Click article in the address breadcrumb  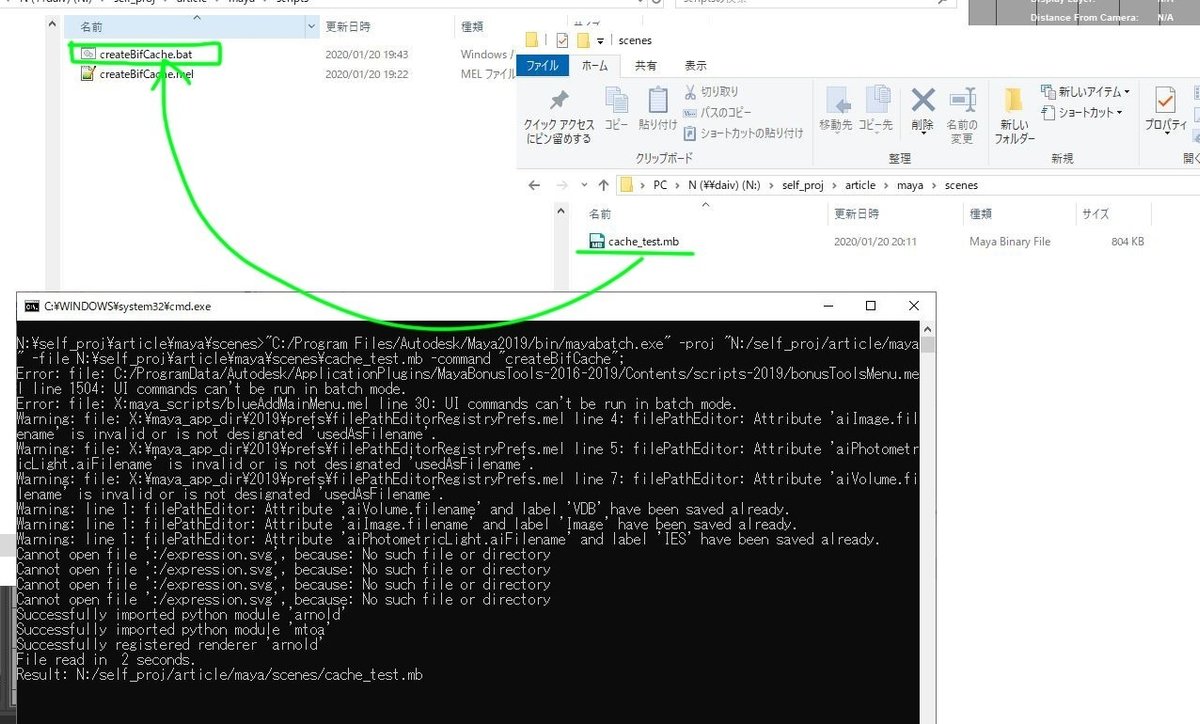(x=859, y=185)
